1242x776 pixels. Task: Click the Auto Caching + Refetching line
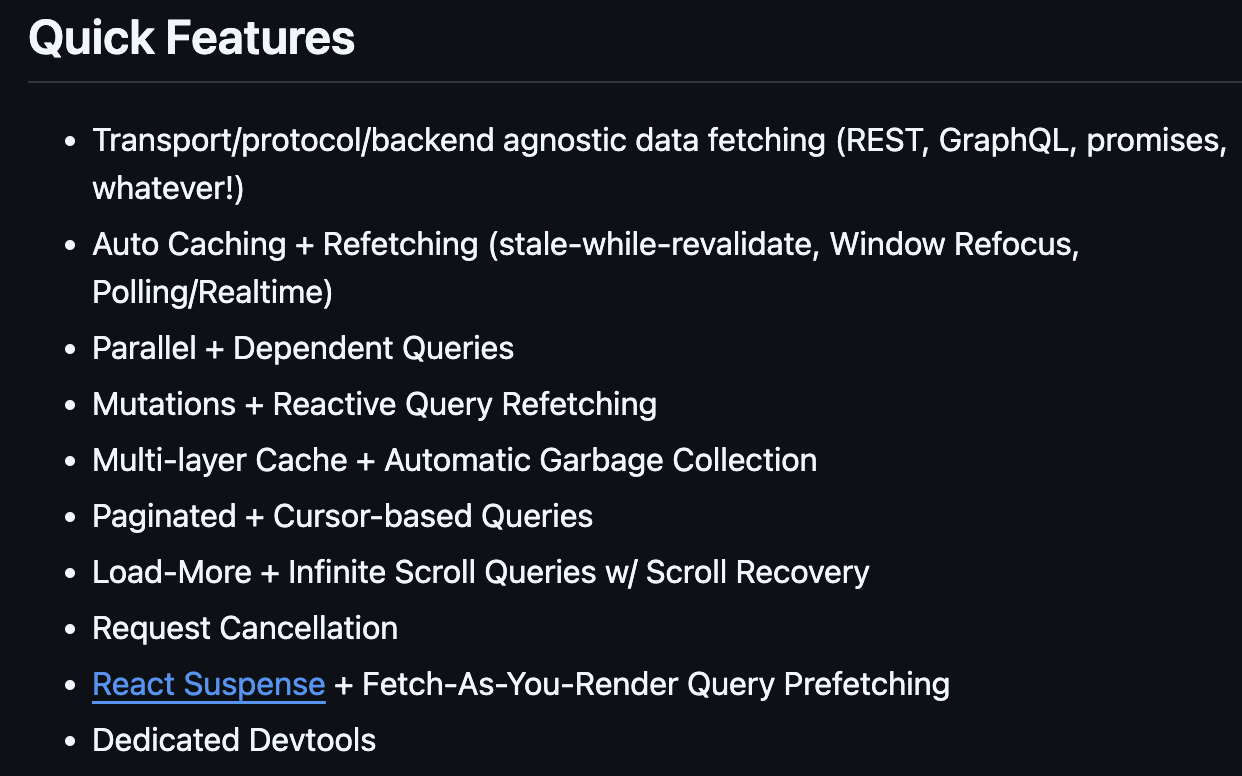pos(585,245)
